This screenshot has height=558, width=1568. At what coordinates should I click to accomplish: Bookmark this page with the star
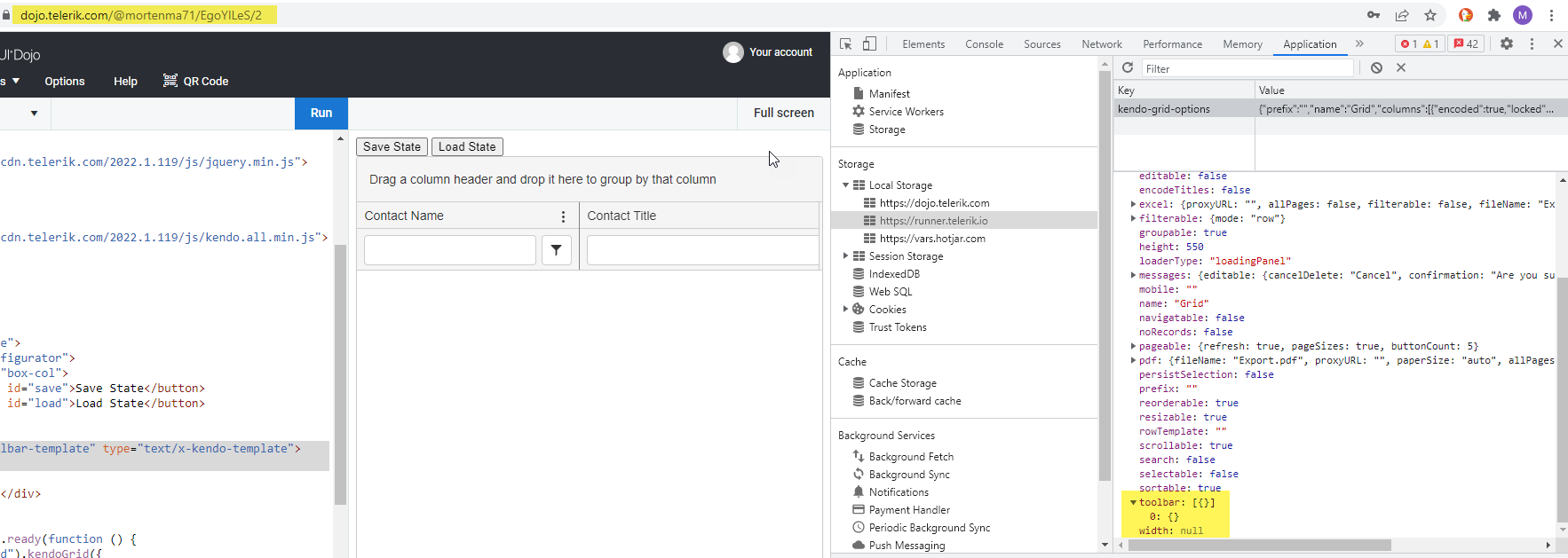coord(1430,15)
